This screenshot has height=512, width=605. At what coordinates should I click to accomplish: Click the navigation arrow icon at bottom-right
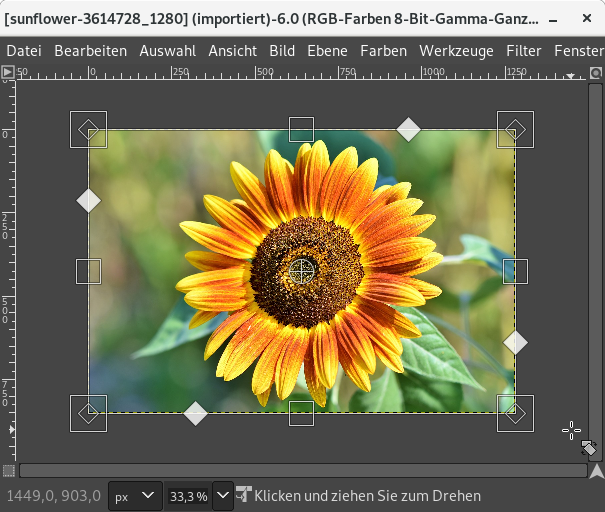[596, 471]
